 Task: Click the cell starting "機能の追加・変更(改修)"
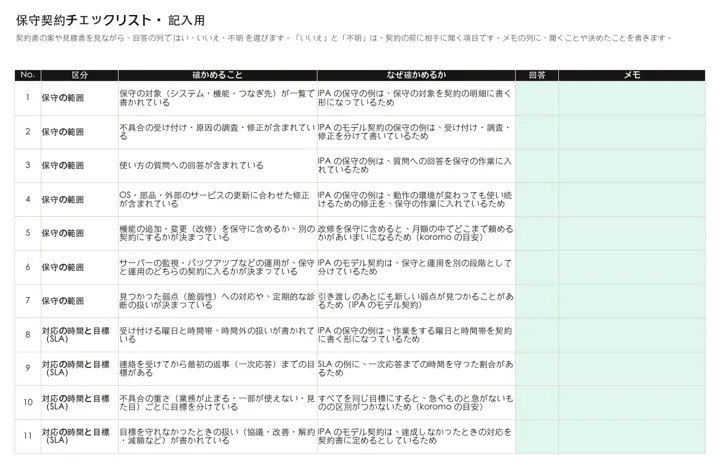(x=217, y=233)
